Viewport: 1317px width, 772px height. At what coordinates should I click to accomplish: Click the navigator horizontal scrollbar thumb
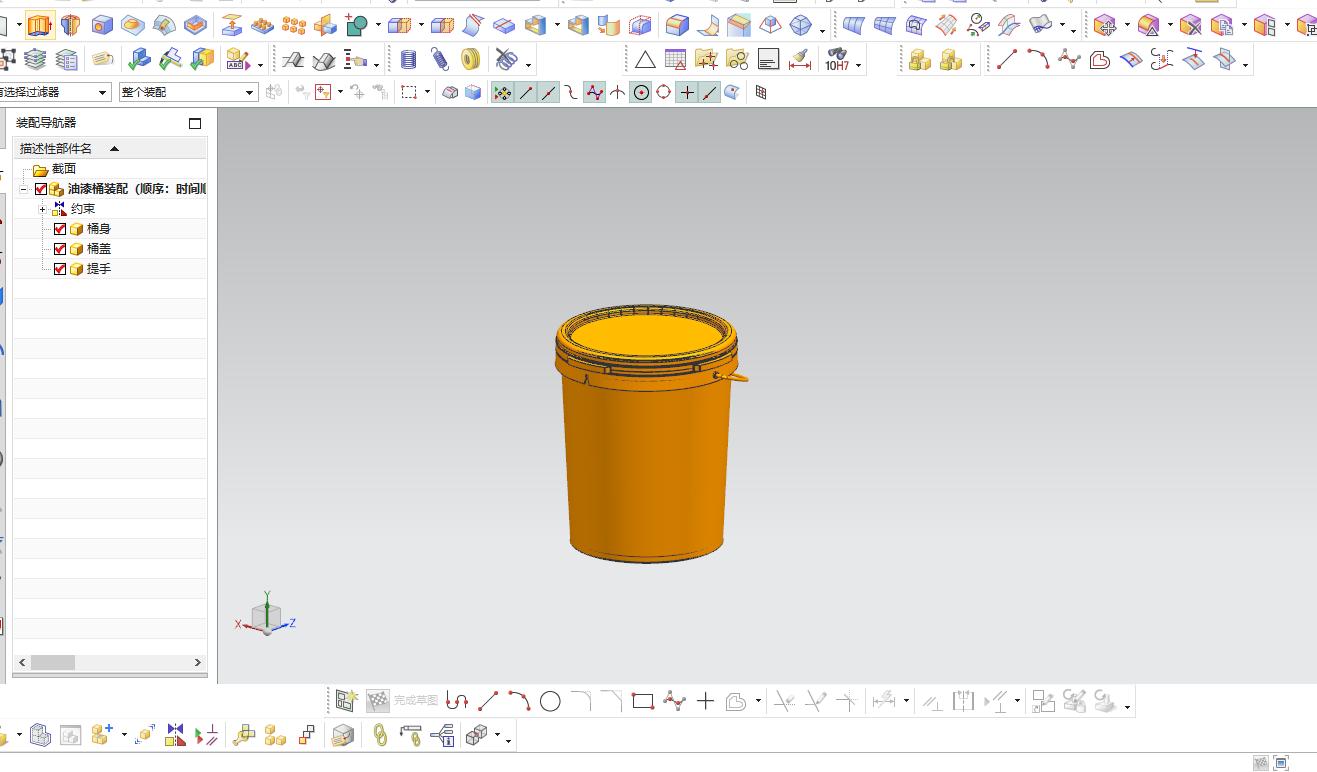pos(53,662)
